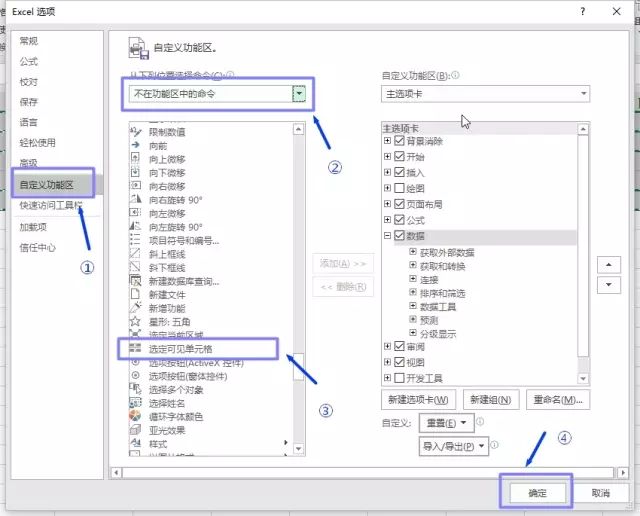Image resolution: width=640 pixels, height=516 pixels.
Task: Open the 常规 options category
Action: click(x=29, y=41)
